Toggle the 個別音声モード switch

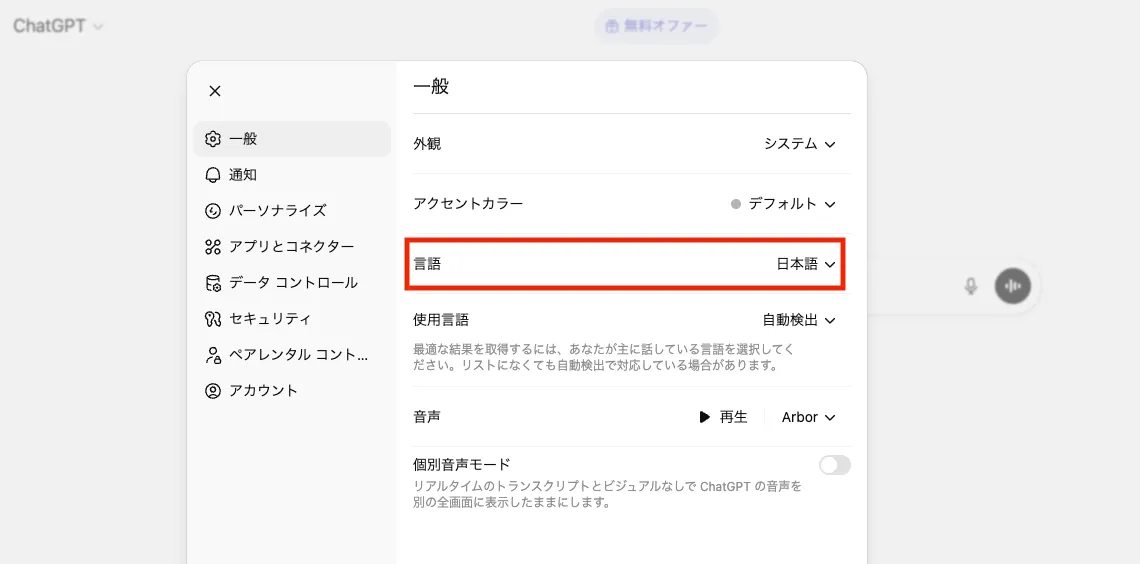(835, 465)
